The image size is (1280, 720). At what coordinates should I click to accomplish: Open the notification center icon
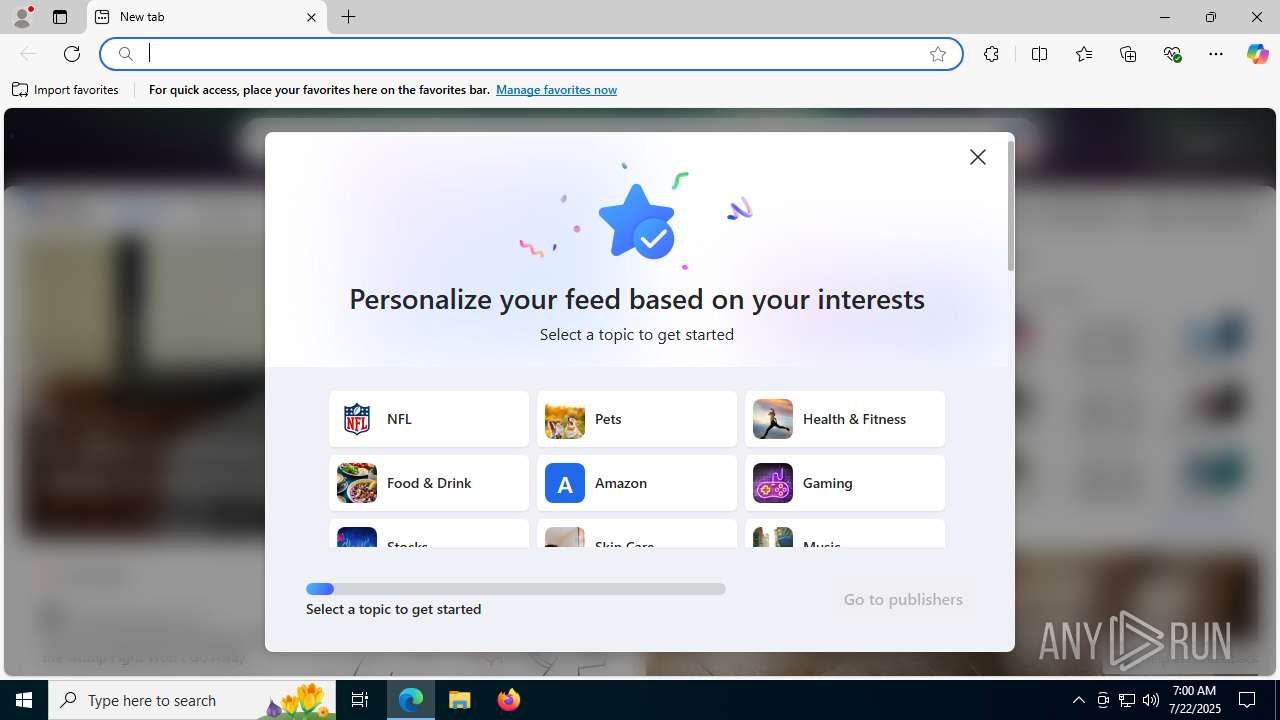click(1247, 700)
